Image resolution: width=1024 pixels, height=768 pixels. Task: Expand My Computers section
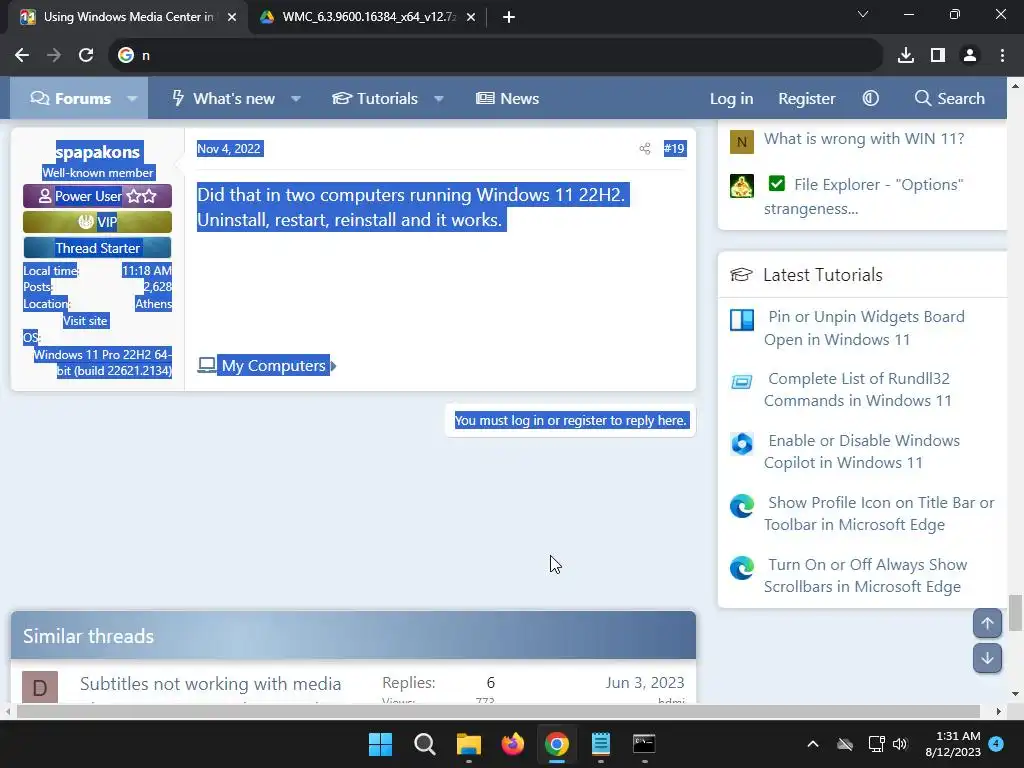tap(267, 366)
